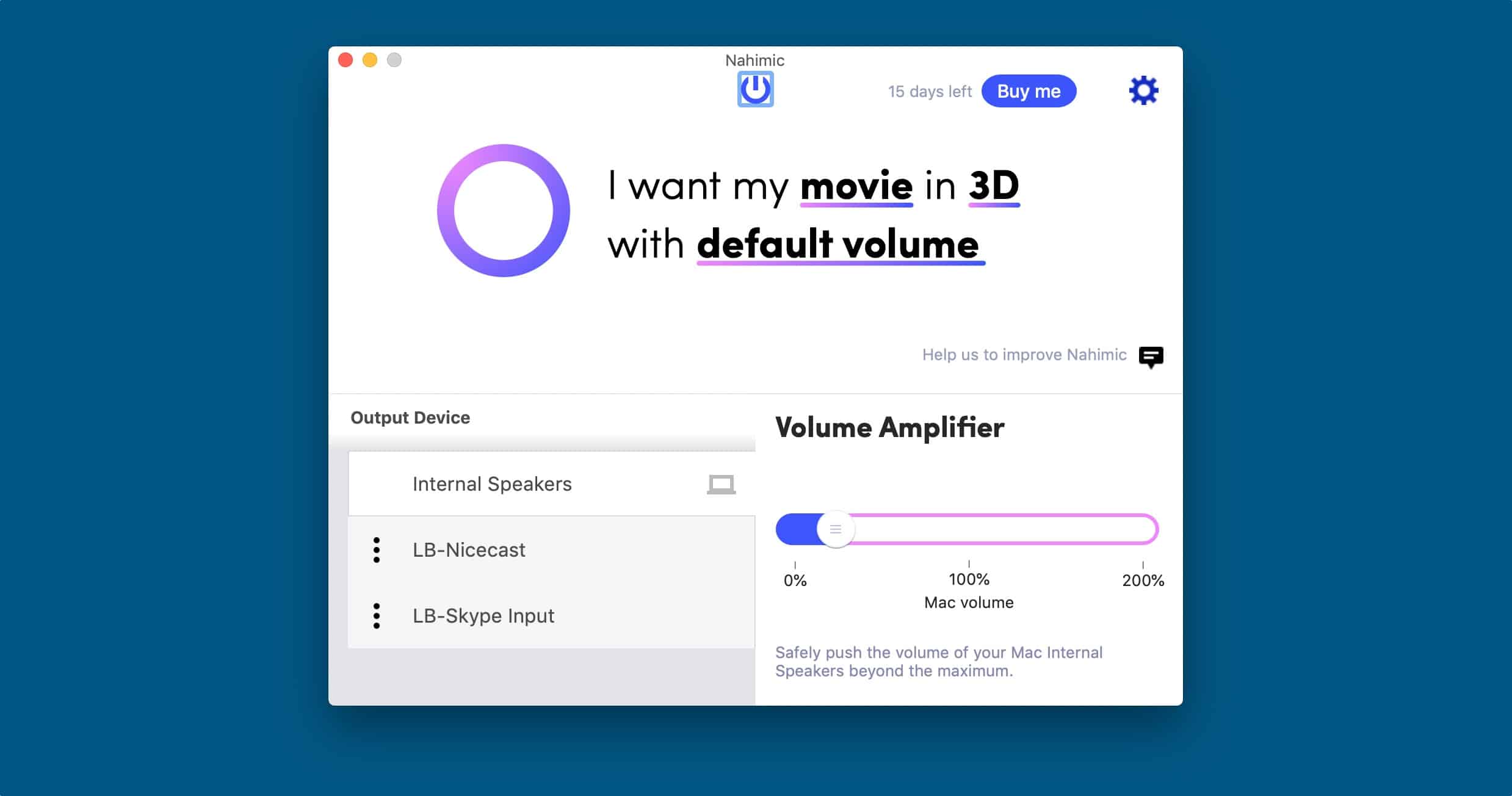
Task: Set volume amplifier to the 100% mark
Action: [x=969, y=529]
